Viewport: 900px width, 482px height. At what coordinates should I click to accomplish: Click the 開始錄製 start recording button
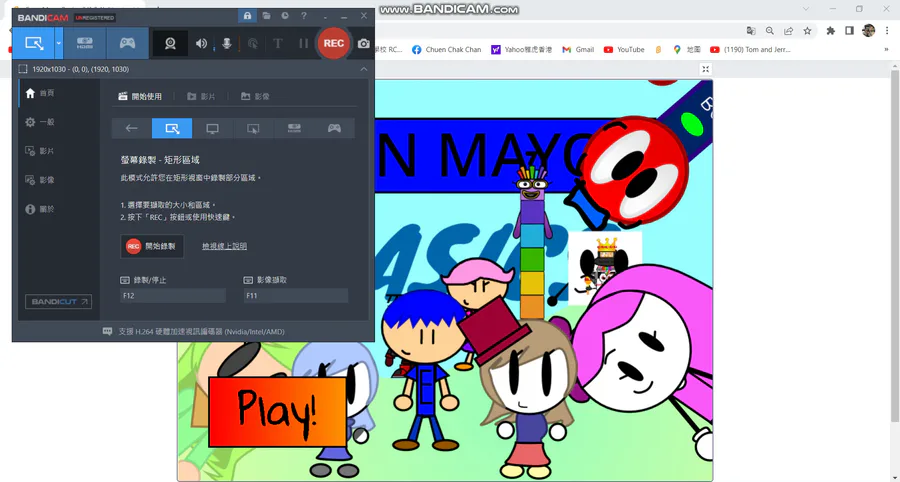click(x=152, y=246)
